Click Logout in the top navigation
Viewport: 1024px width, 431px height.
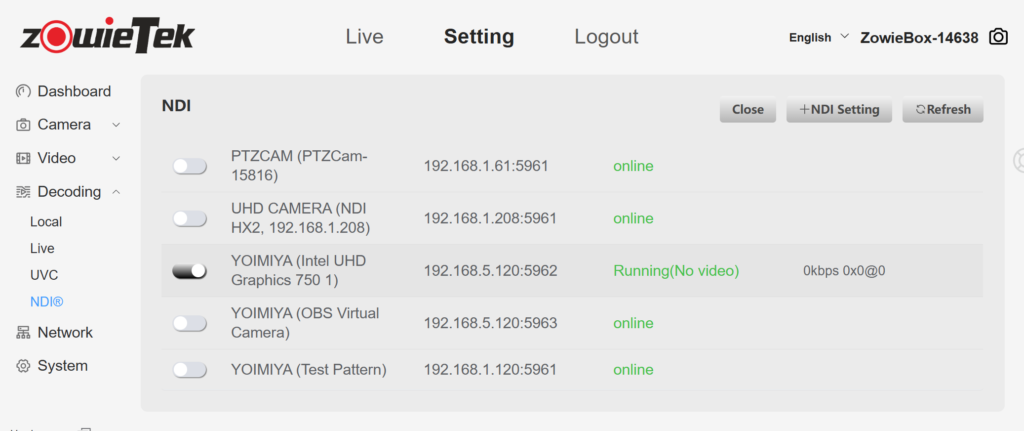pos(606,37)
